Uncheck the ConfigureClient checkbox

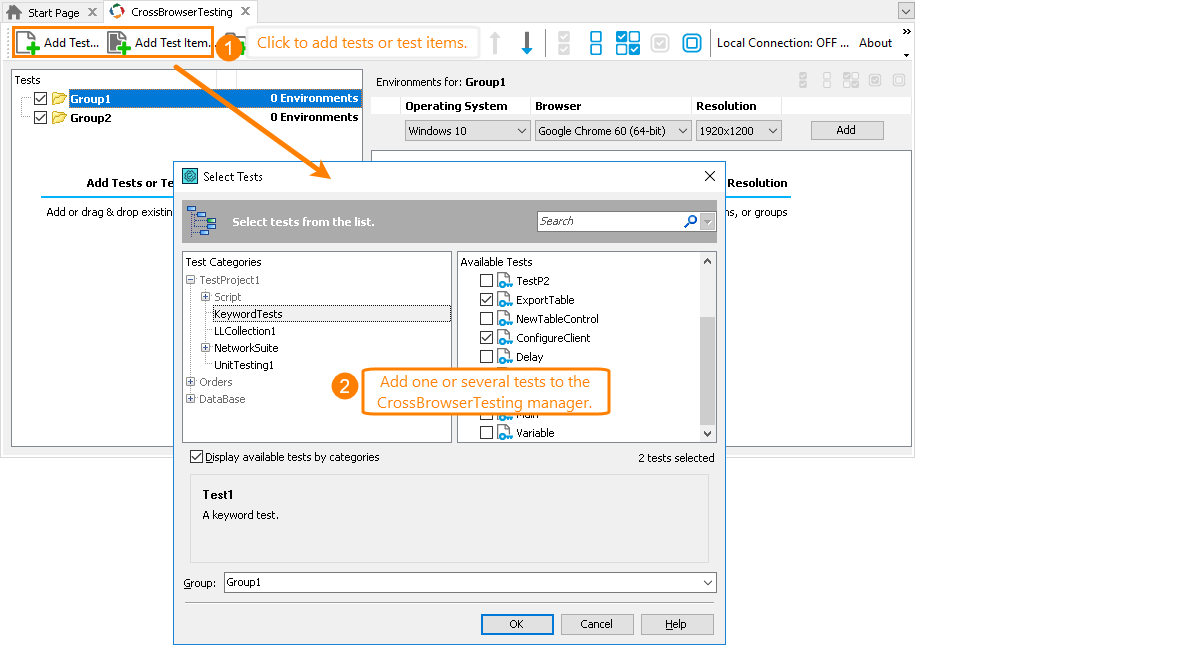tap(486, 338)
